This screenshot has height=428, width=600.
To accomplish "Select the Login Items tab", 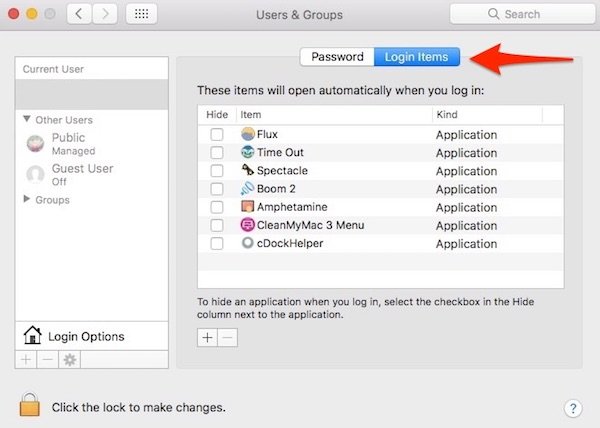I will (x=411, y=57).
